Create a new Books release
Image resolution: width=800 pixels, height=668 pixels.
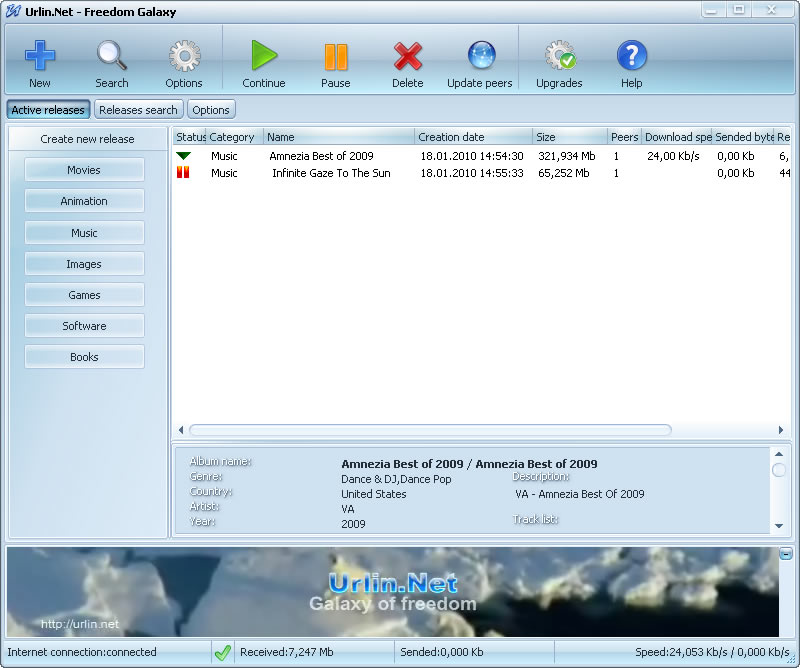(x=84, y=357)
